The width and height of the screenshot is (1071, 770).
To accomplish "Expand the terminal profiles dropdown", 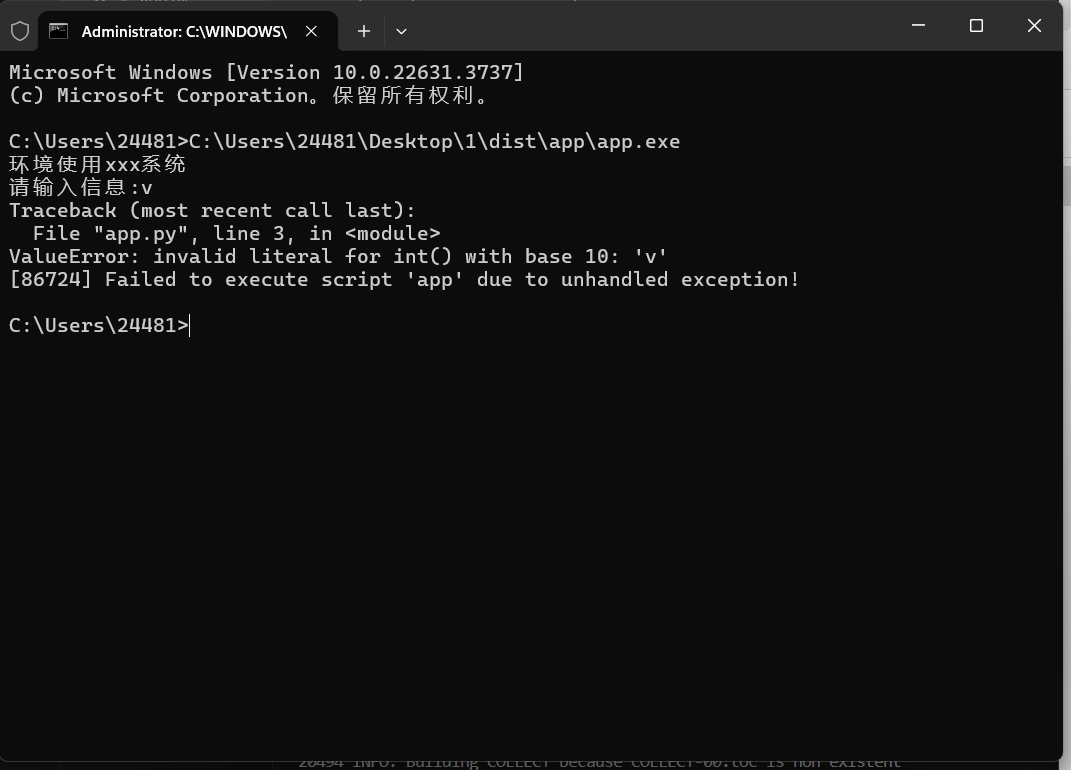I will (x=401, y=31).
